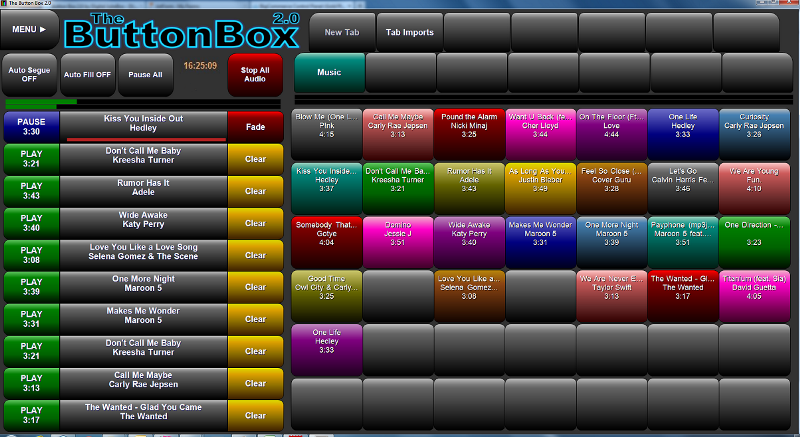Play Rumor Has It 3:43 in playlist

pyautogui.click(x=31, y=191)
